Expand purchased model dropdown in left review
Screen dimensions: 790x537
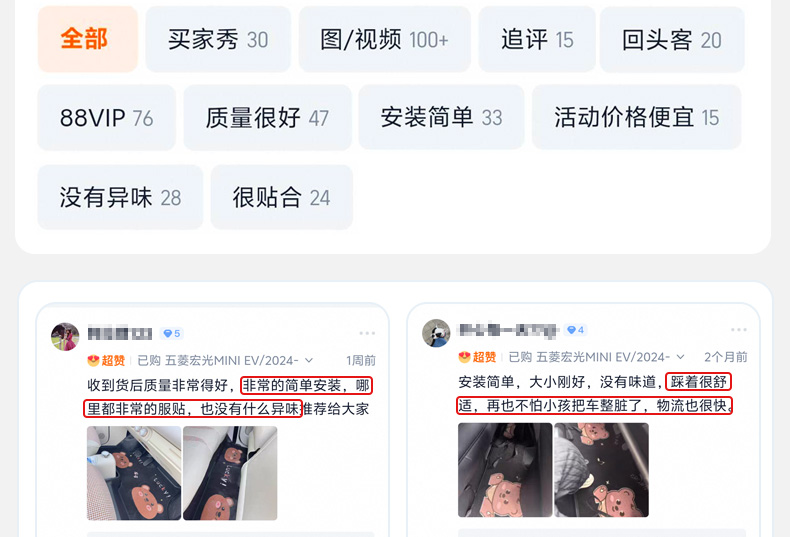[309, 360]
